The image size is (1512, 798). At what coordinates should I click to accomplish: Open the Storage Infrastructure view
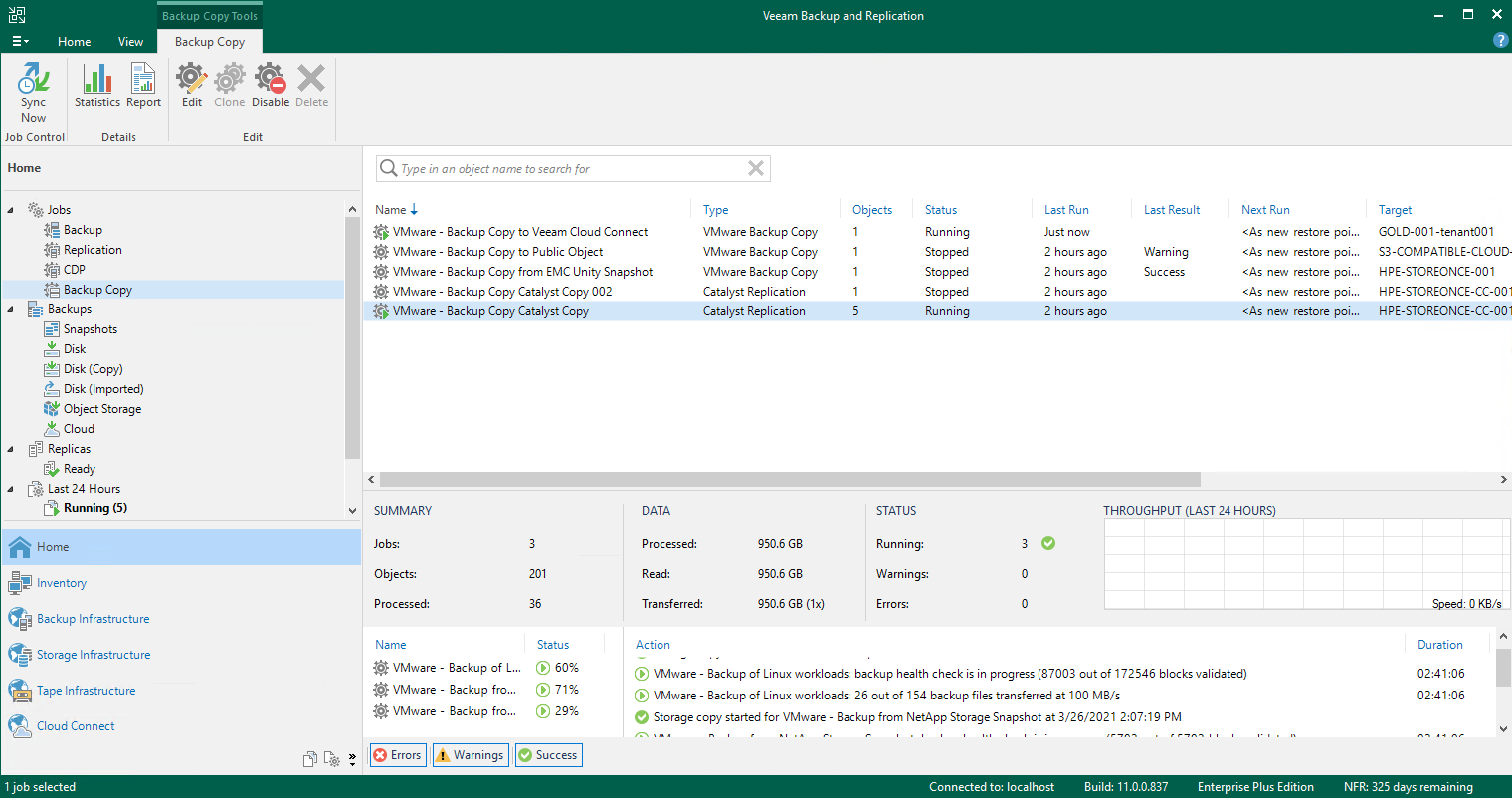pyautogui.click(x=94, y=655)
